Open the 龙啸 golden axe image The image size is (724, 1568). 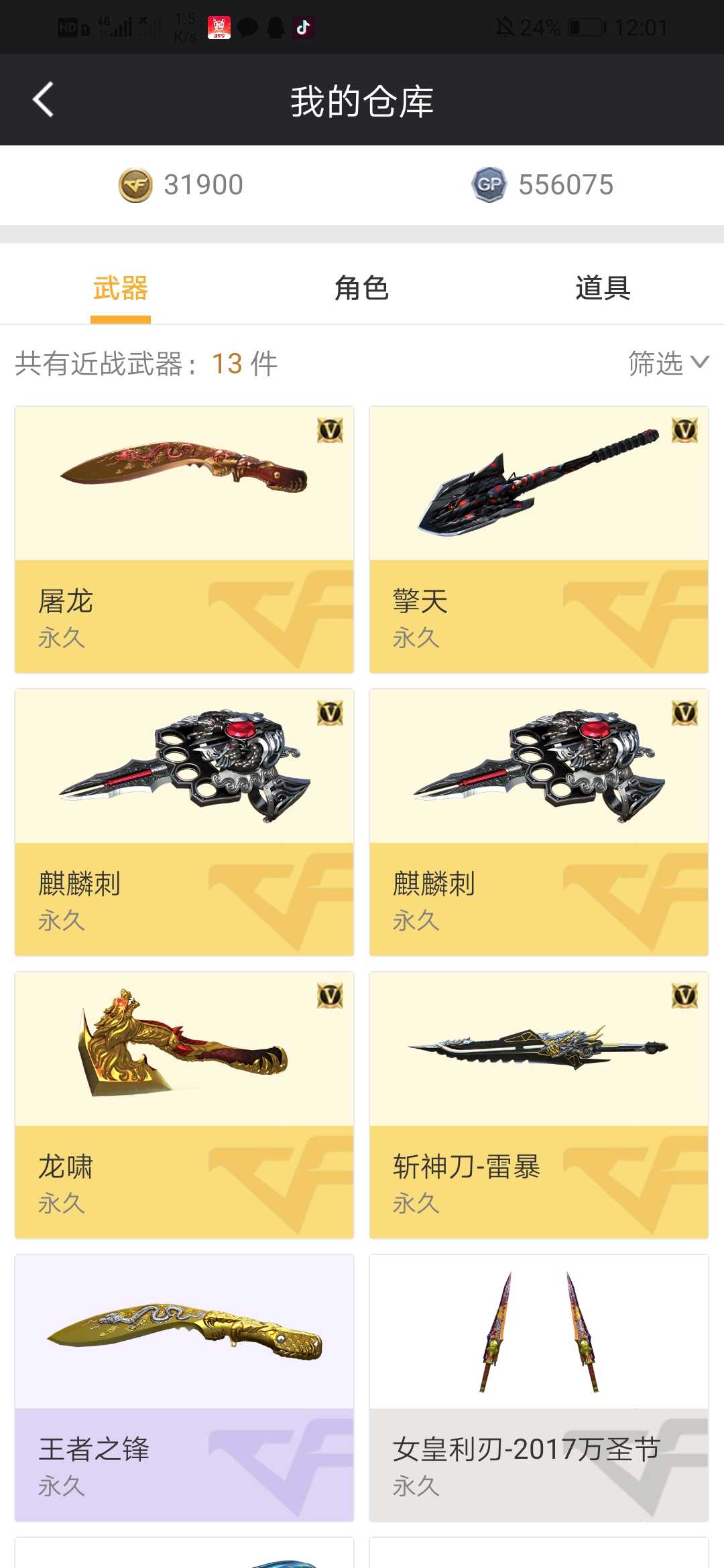click(182, 1043)
